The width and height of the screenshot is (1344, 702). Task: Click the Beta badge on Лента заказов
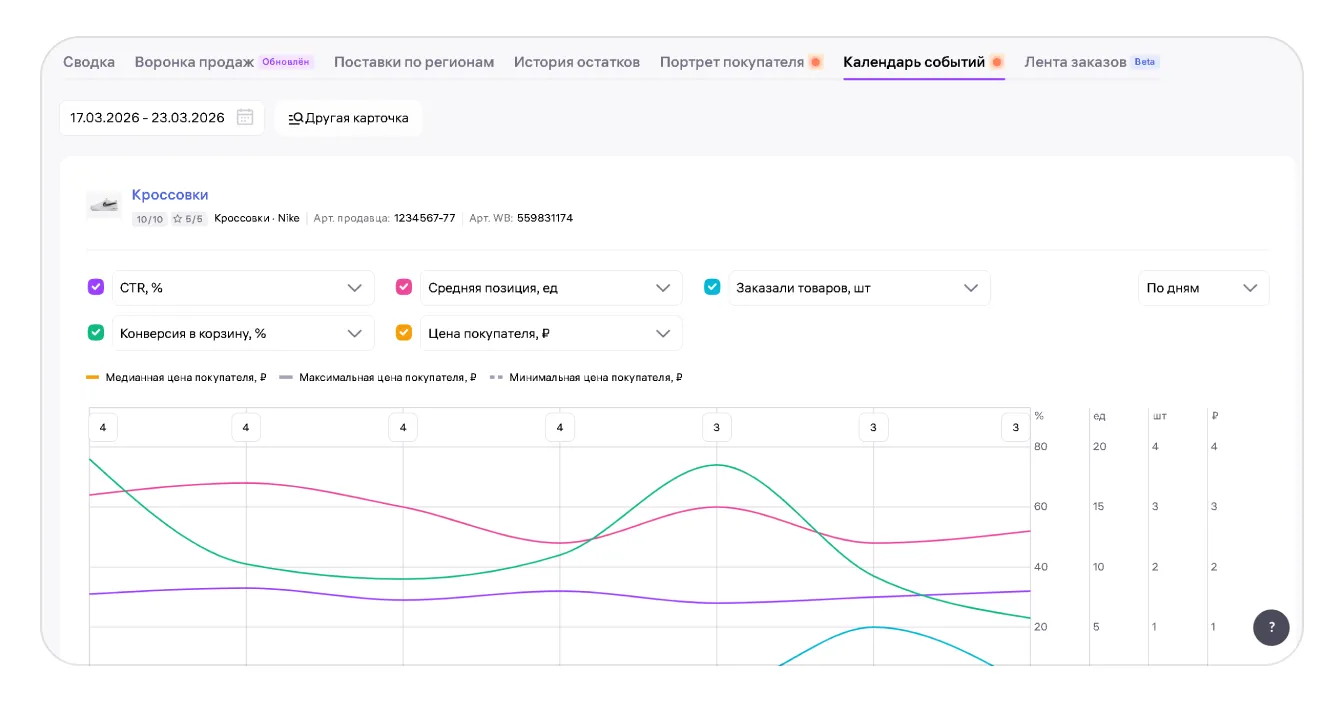click(x=1145, y=62)
